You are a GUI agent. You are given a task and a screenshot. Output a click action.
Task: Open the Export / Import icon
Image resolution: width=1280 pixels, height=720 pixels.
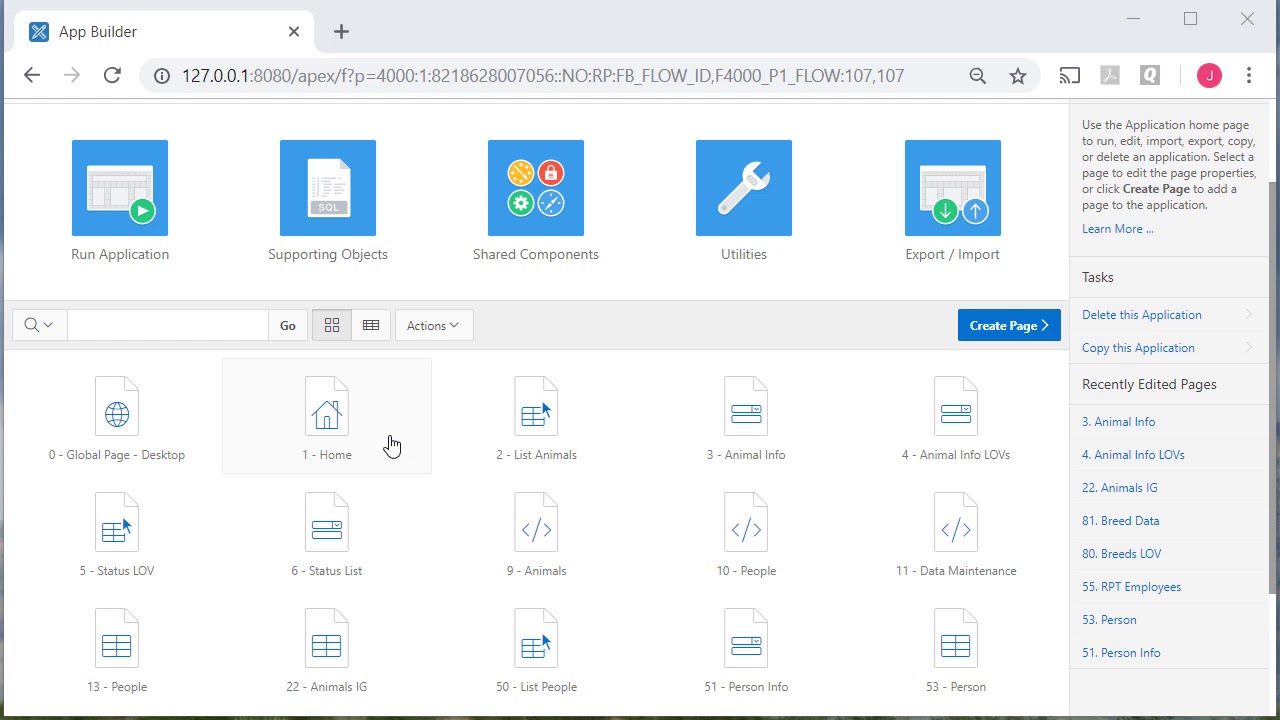tap(953, 188)
